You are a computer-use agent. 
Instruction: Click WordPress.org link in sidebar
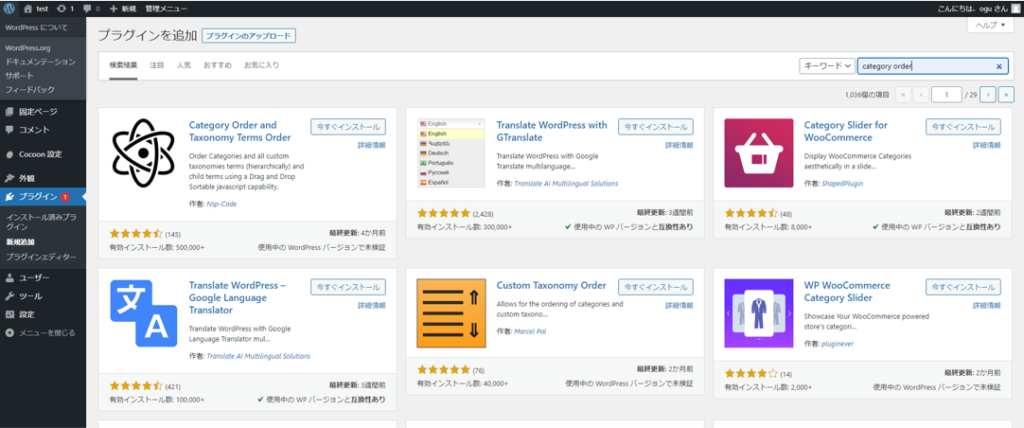[x=27, y=48]
